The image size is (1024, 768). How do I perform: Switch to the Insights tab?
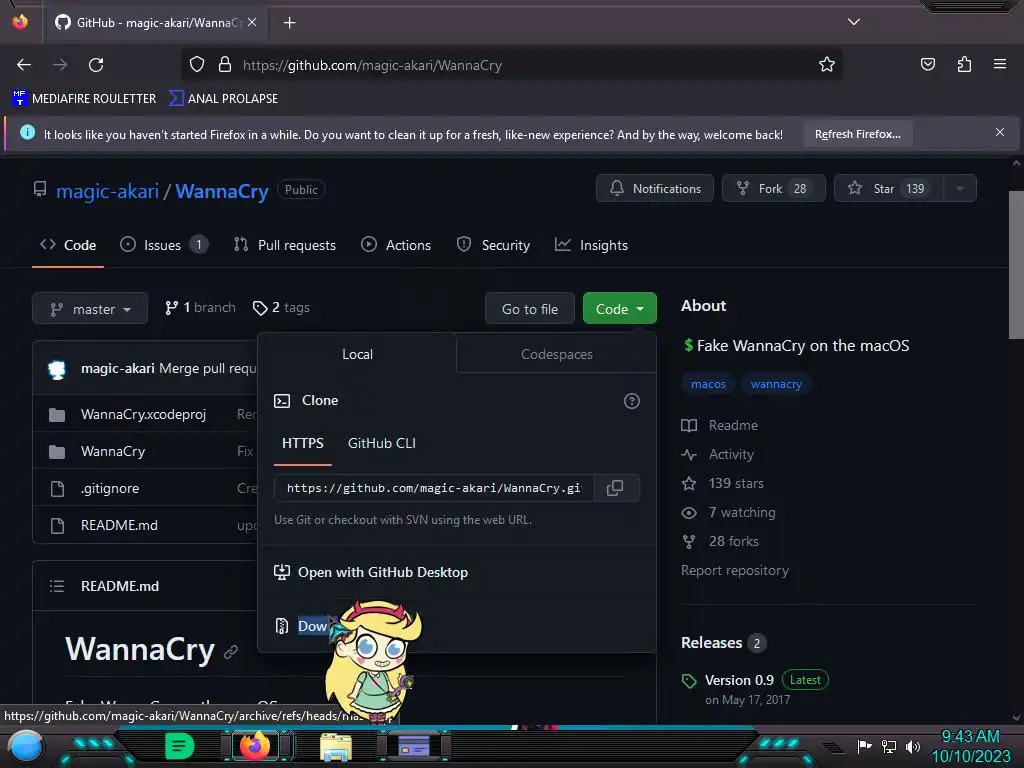click(x=591, y=245)
